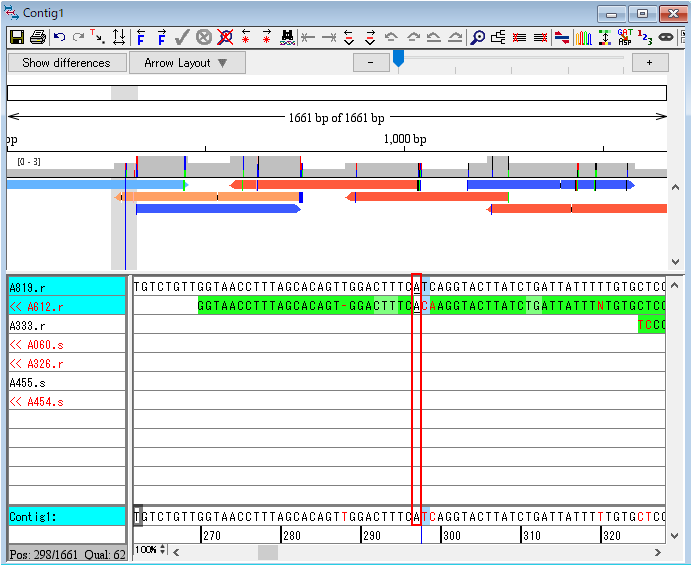Click the crossed-out magnifier icon
Viewport: 692px width, 566px height.
tap(225, 38)
